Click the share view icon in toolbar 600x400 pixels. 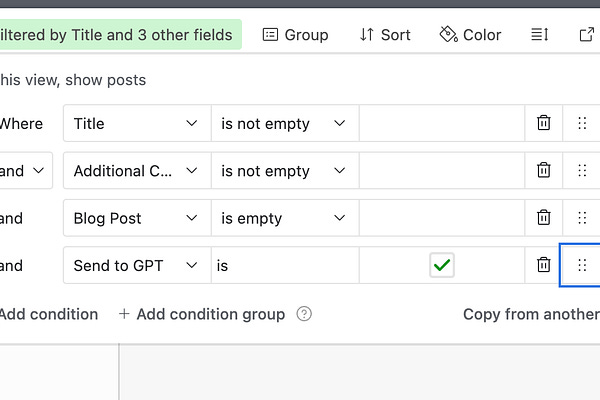point(586,34)
